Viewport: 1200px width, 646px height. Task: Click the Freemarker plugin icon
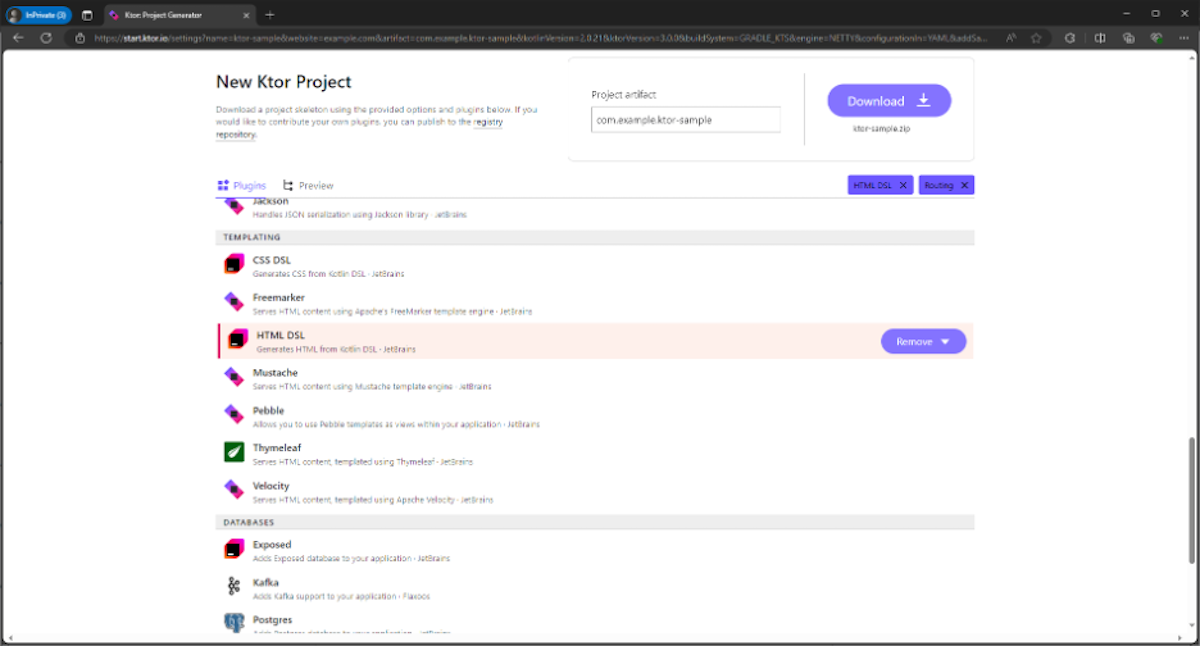(234, 302)
